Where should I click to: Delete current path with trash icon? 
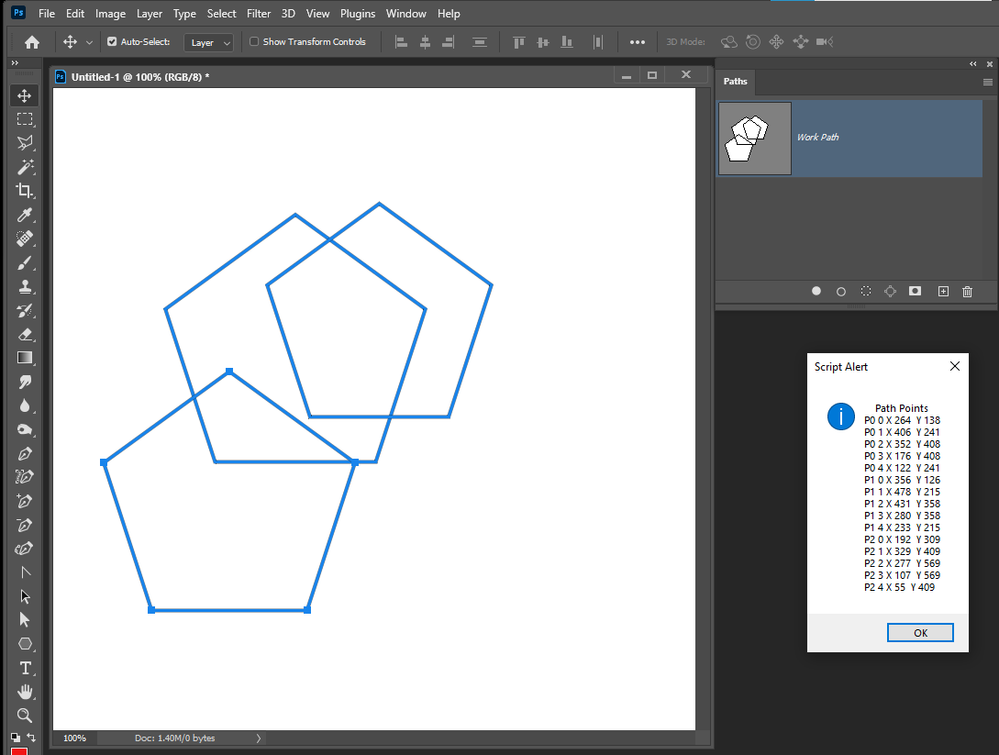[x=967, y=291]
